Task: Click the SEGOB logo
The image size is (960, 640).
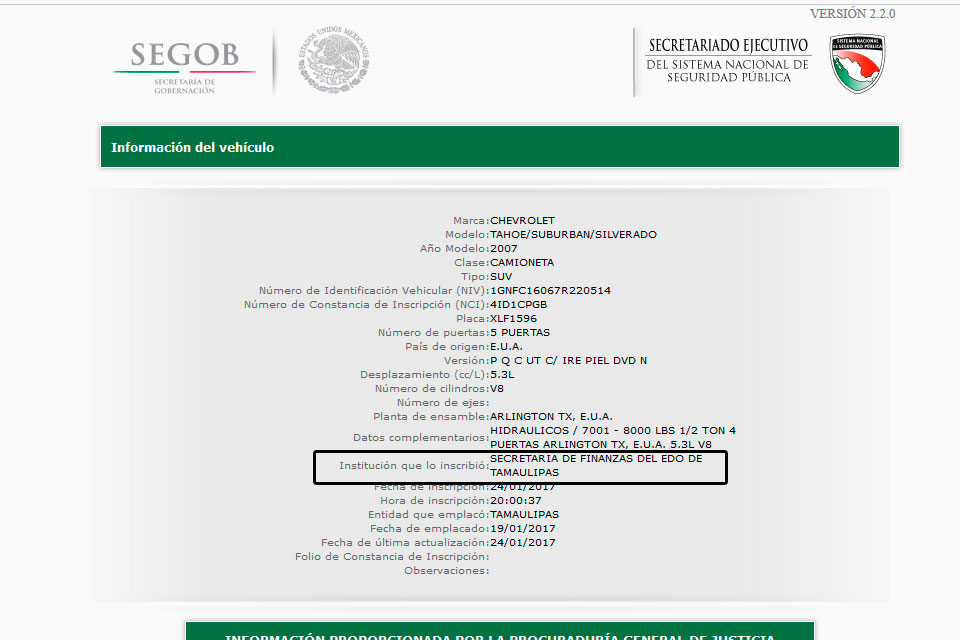Action: 184,64
